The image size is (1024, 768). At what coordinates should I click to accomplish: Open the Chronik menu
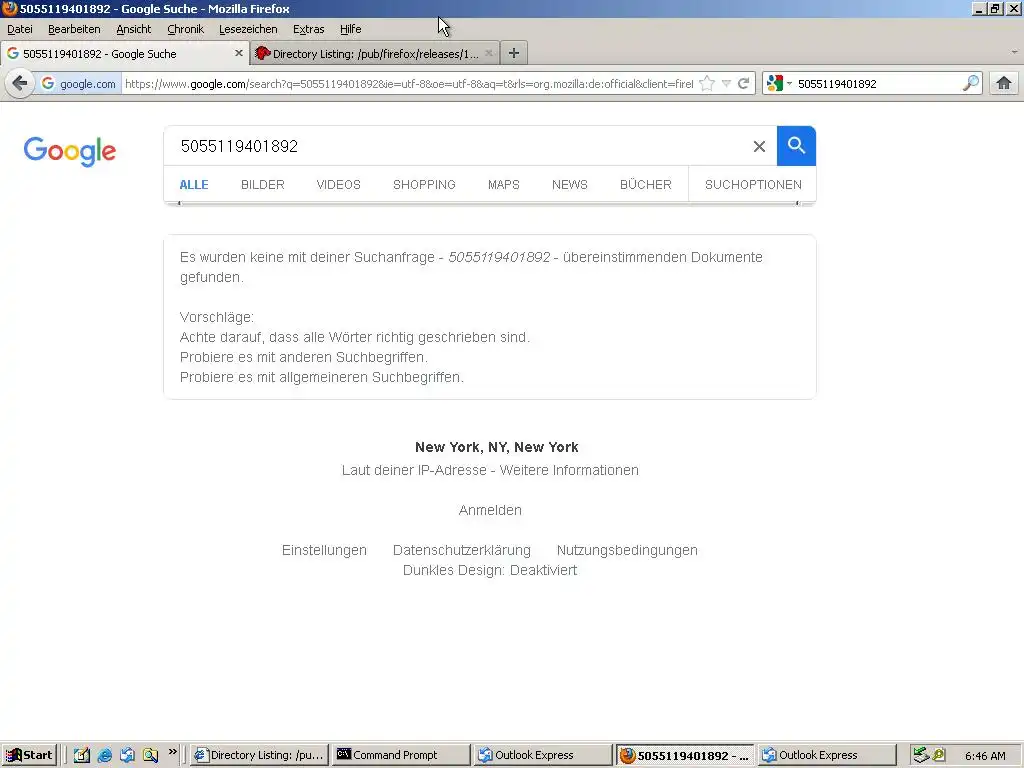(185, 29)
